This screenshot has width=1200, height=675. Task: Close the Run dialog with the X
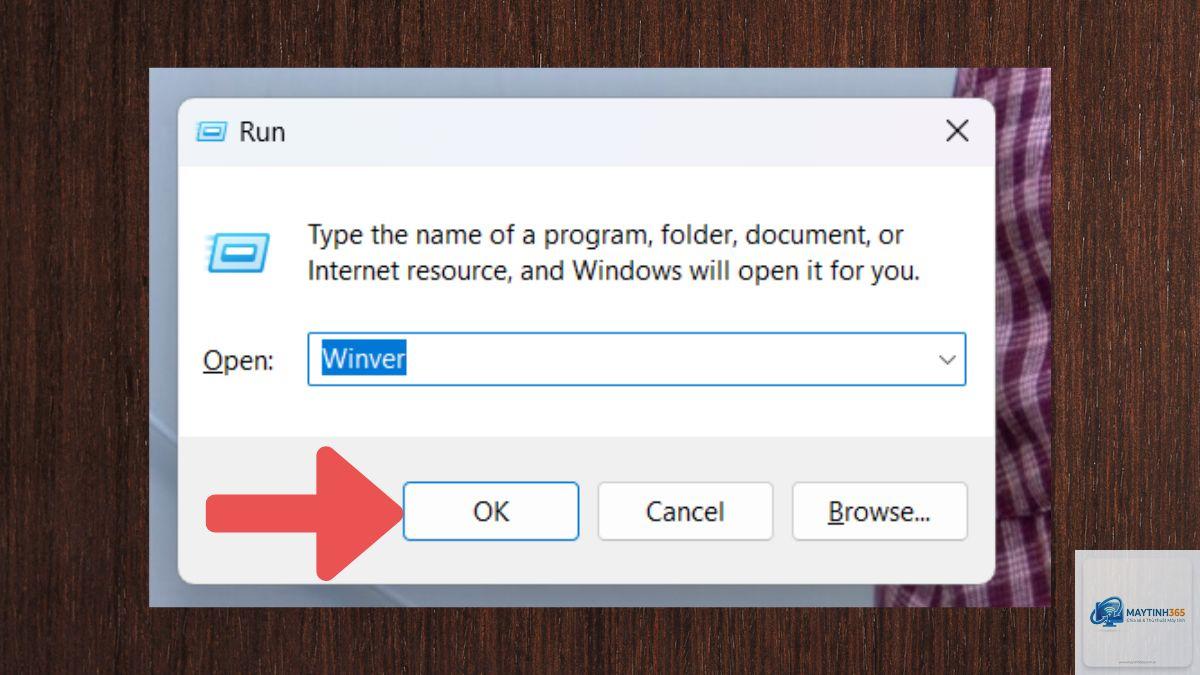[x=957, y=131]
